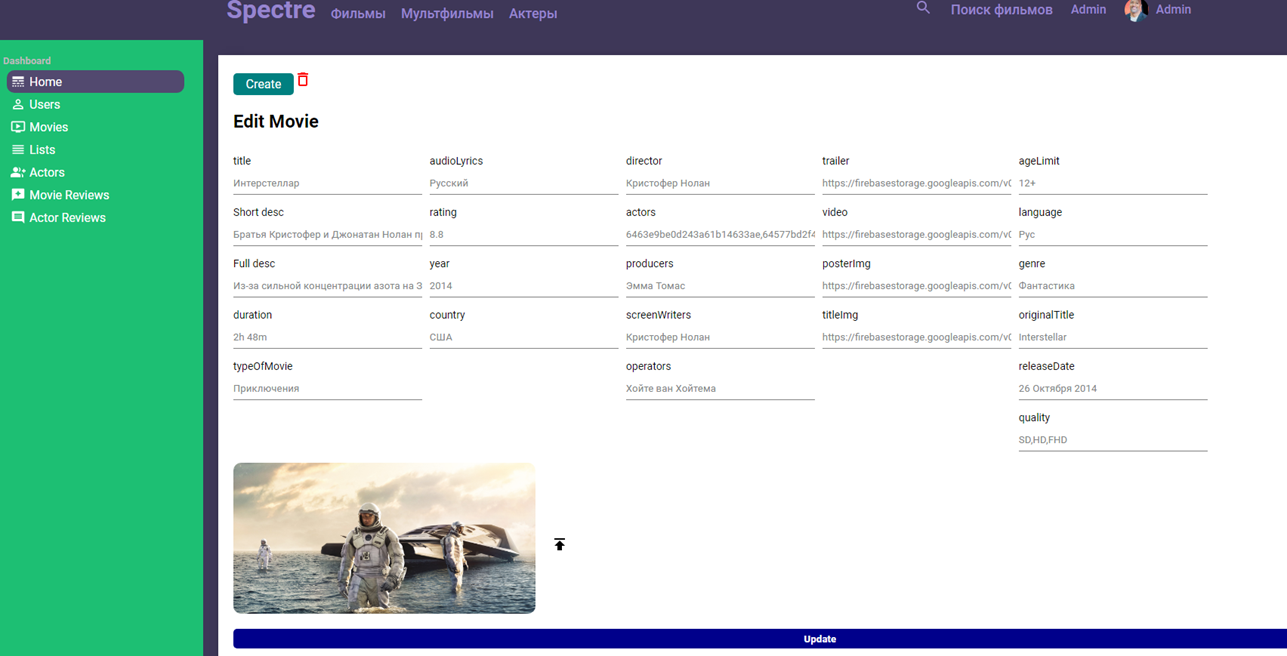
Task: Open Movie Reviews using its sidebar icon
Action: pyautogui.click(x=16, y=194)
